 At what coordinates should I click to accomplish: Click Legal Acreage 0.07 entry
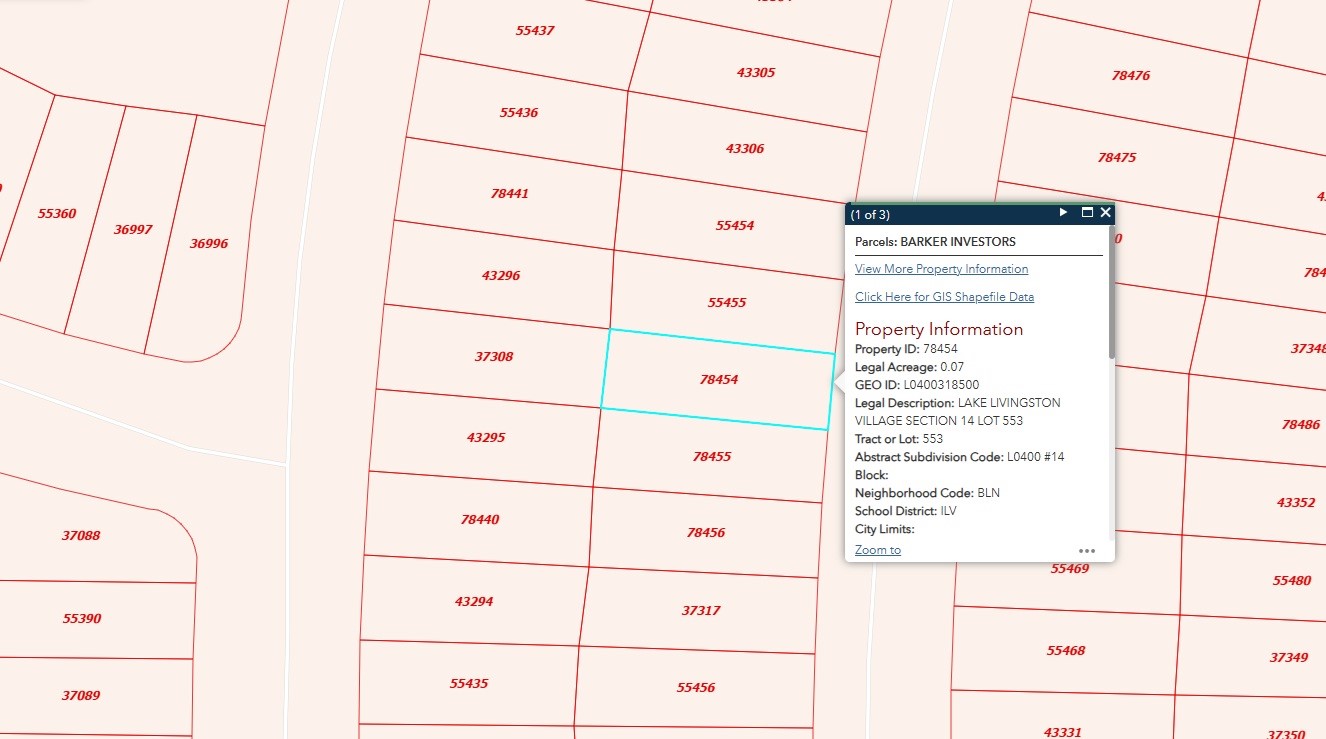click(x=910, y=367)
